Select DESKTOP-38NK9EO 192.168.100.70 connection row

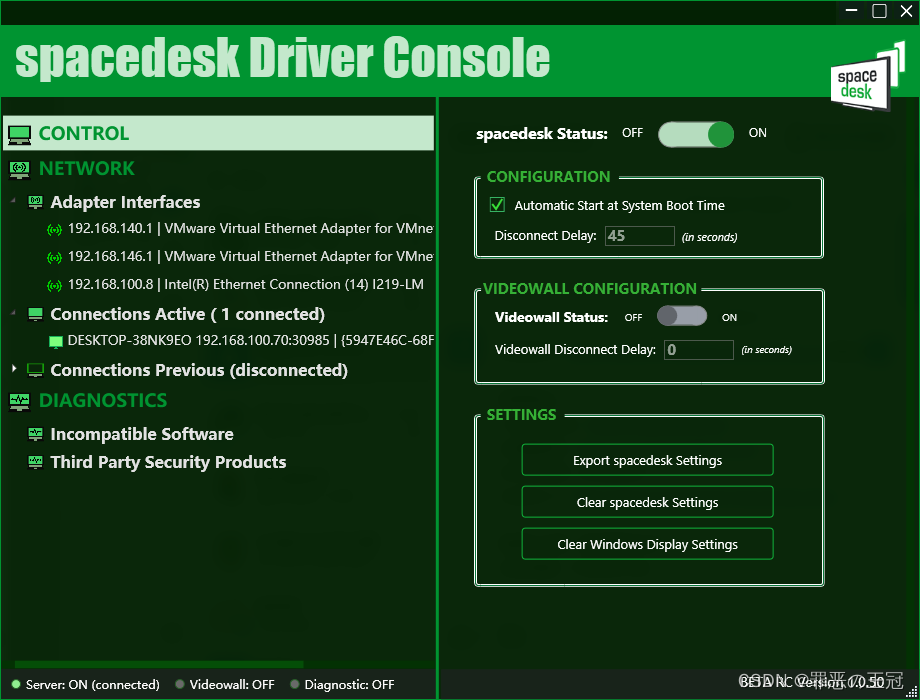pos(251,341)
